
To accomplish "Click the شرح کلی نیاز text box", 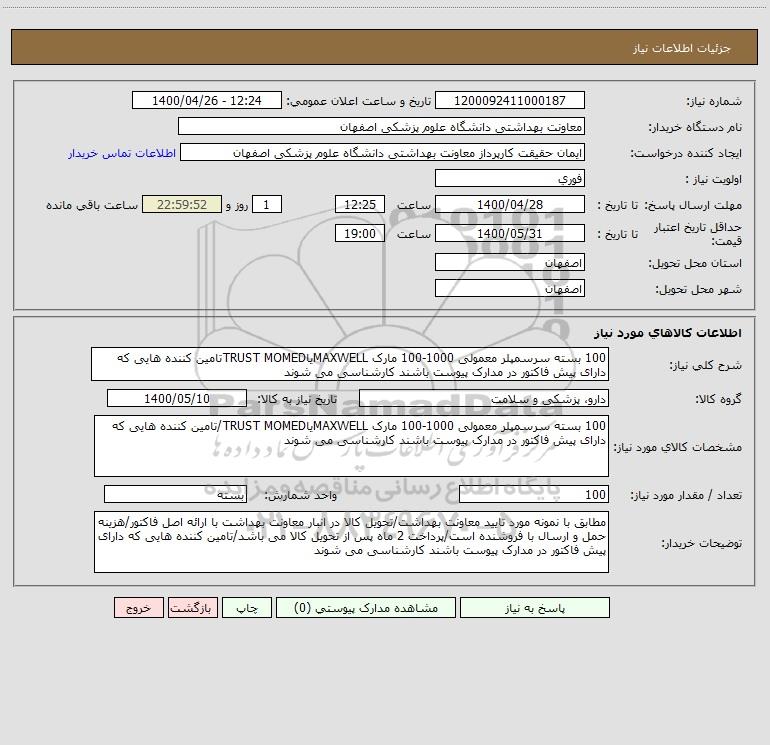I will pos(350,364).
